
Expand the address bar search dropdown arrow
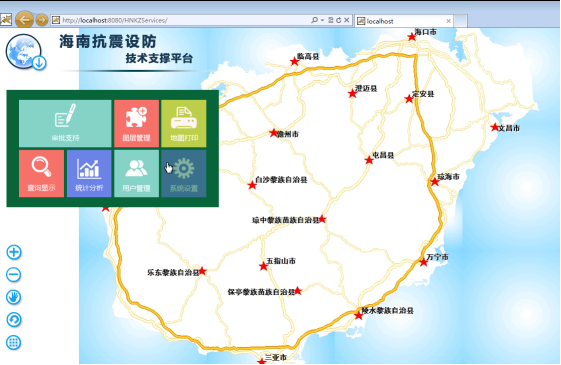pyautogui.click(x=322, y=20)
